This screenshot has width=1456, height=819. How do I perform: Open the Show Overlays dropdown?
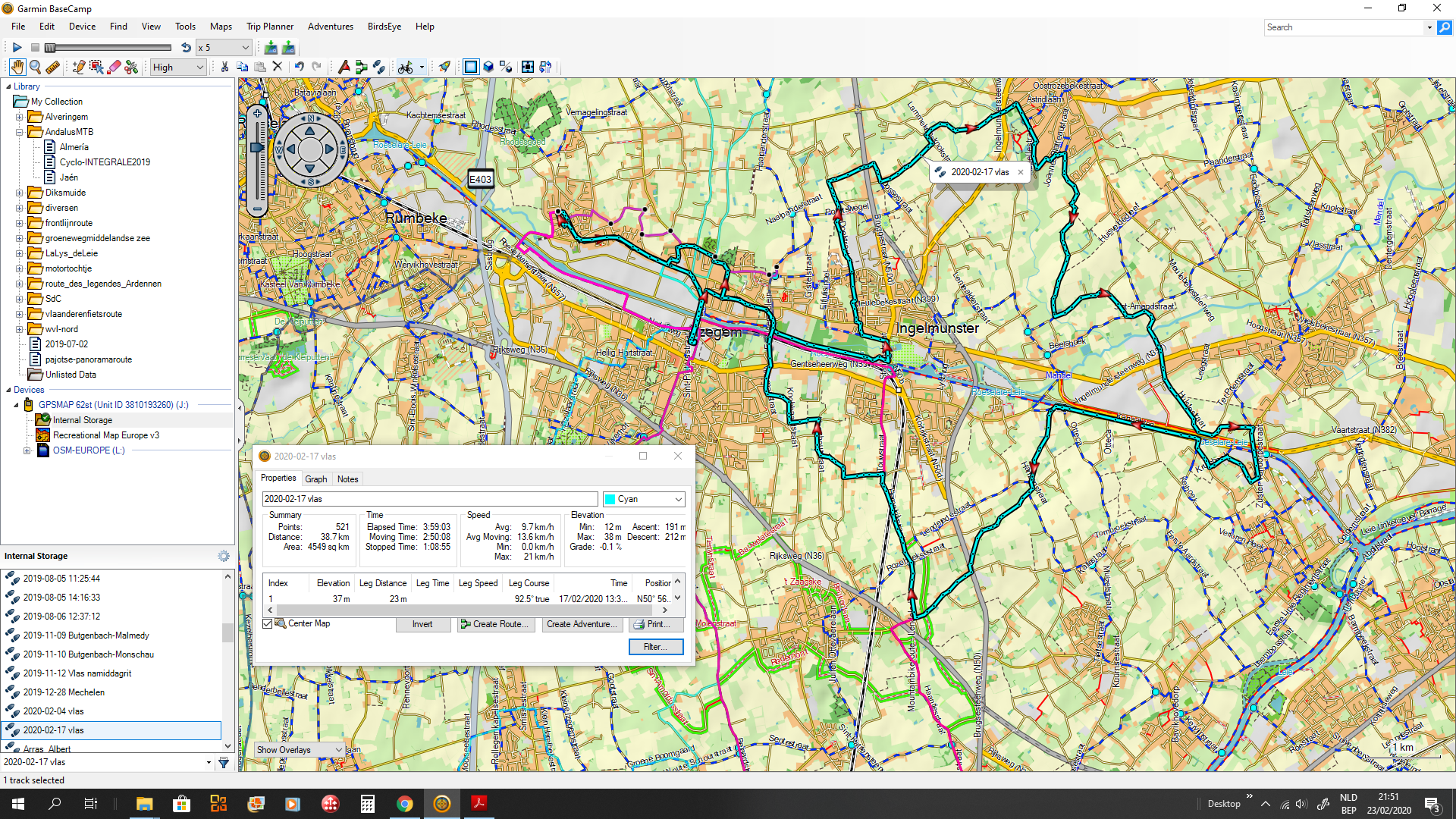300,750
